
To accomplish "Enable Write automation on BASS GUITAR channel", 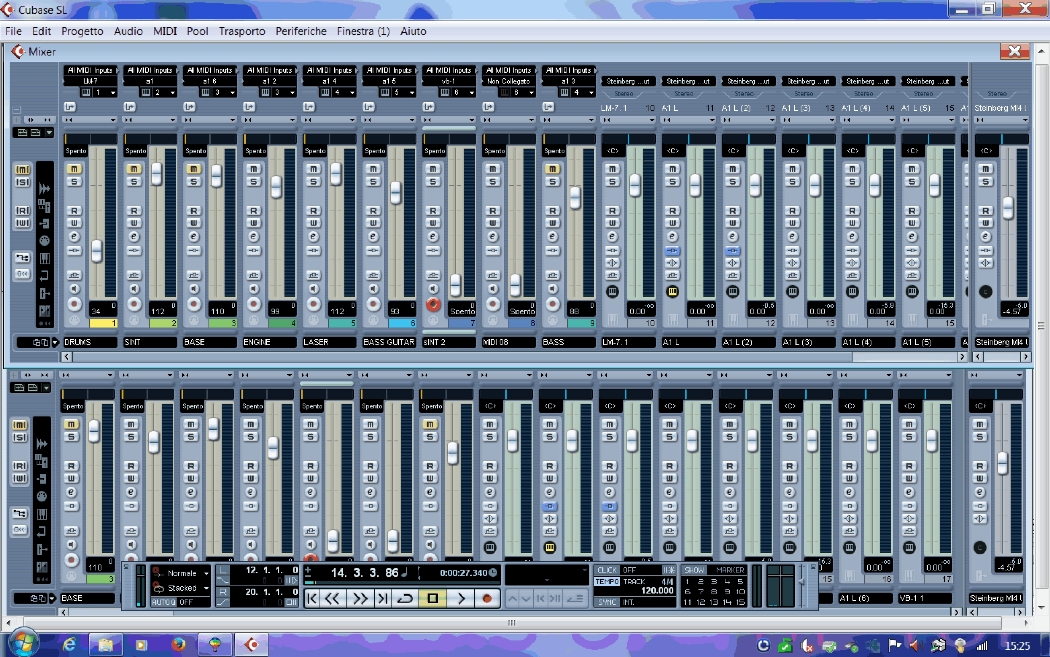I will click(373, 223).
